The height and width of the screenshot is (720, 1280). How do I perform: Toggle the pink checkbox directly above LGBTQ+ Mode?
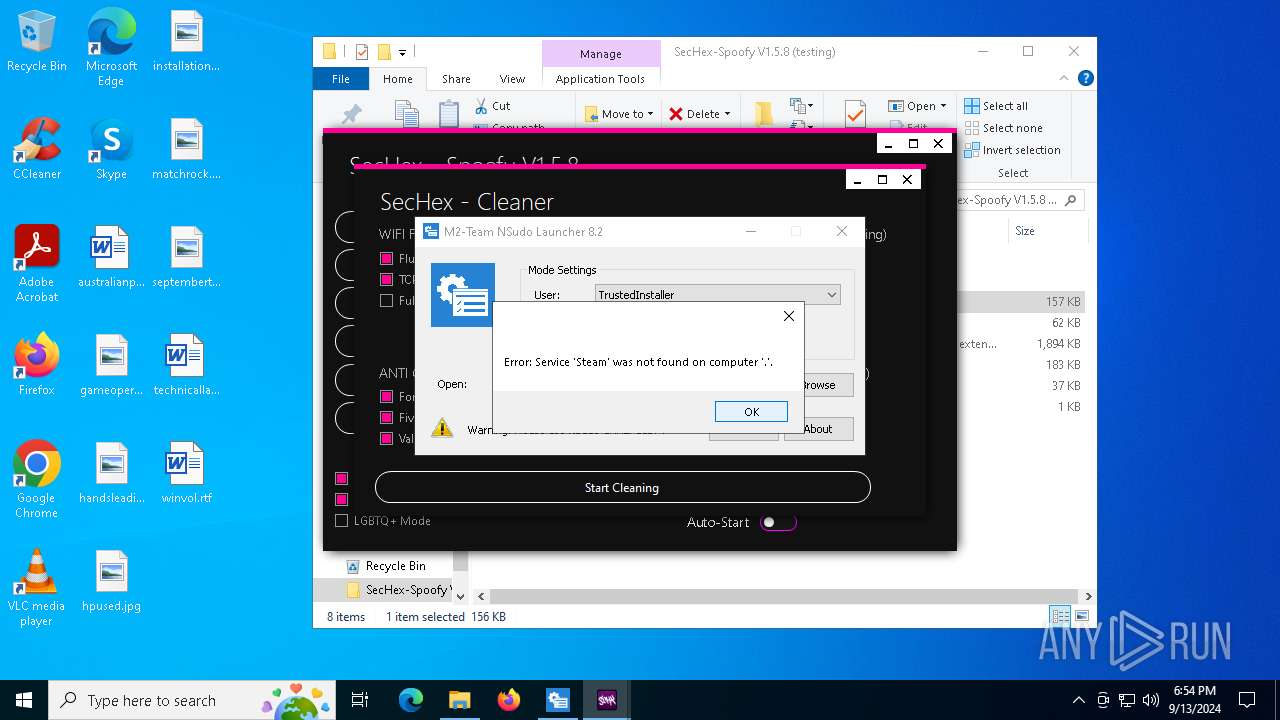pyautogui.click(x=341, y=499)
